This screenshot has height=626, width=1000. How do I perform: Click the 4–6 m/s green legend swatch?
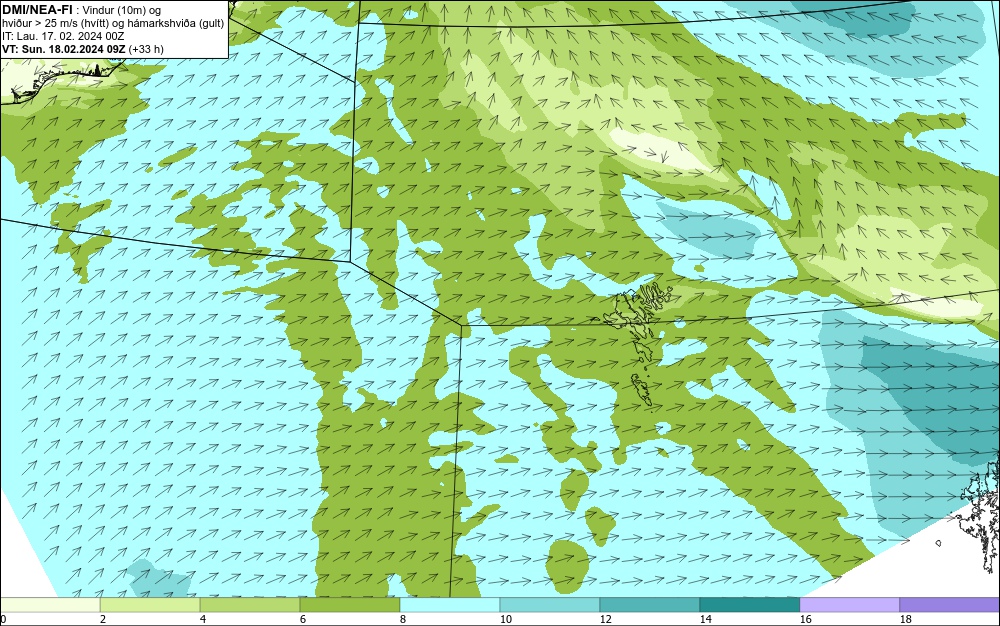tap(250, 604)
